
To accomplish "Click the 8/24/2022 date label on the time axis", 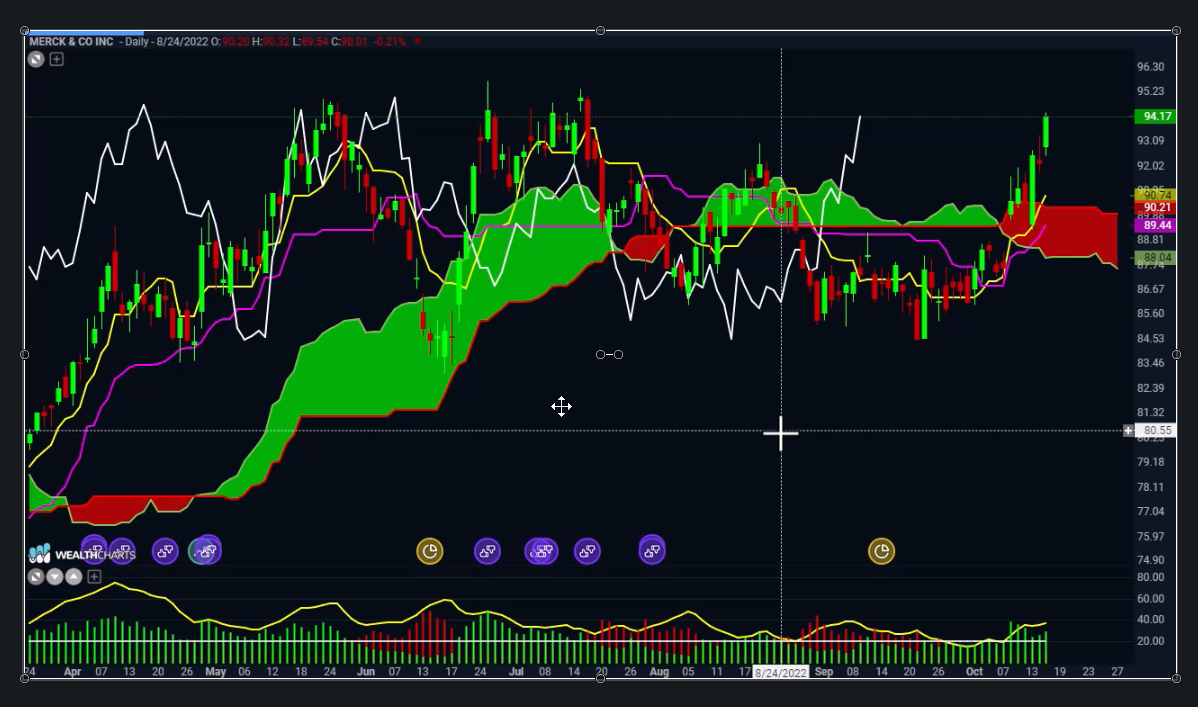I will tap(781, 673).
